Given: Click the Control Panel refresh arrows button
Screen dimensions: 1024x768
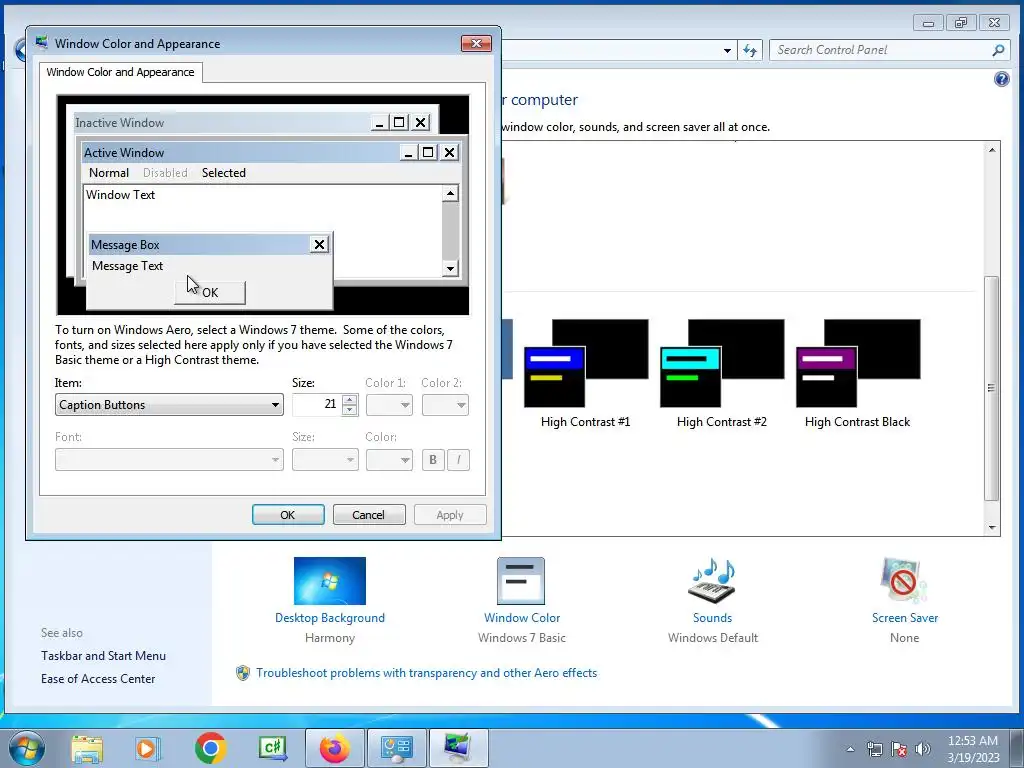Looking at the screenshot, I should coord(750,50).
